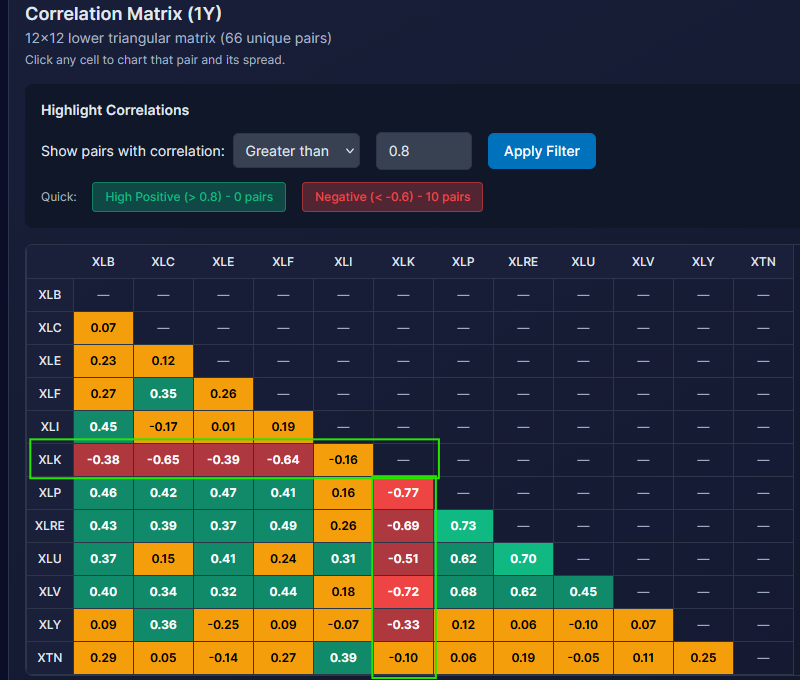Screen dimensions: 800x680
Task: Open the XTN–XLU cell showing -0.05
Action: [x=583, y=658]
